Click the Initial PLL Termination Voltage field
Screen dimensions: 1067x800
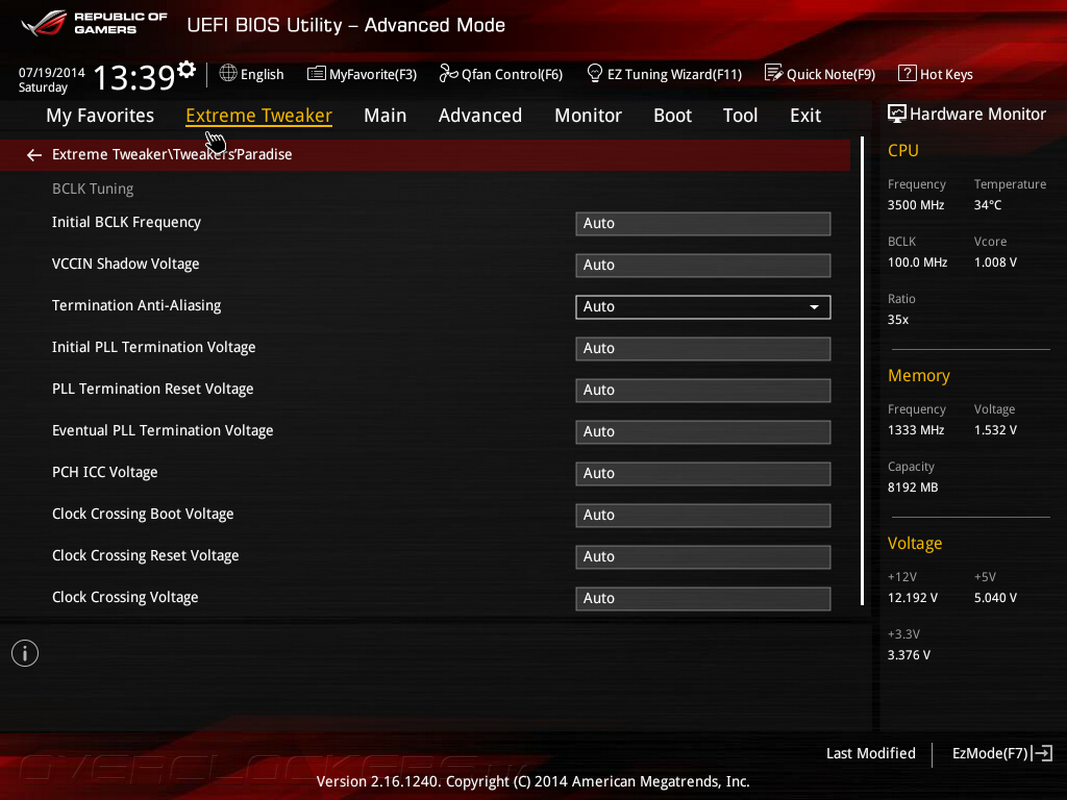point(703,348)
